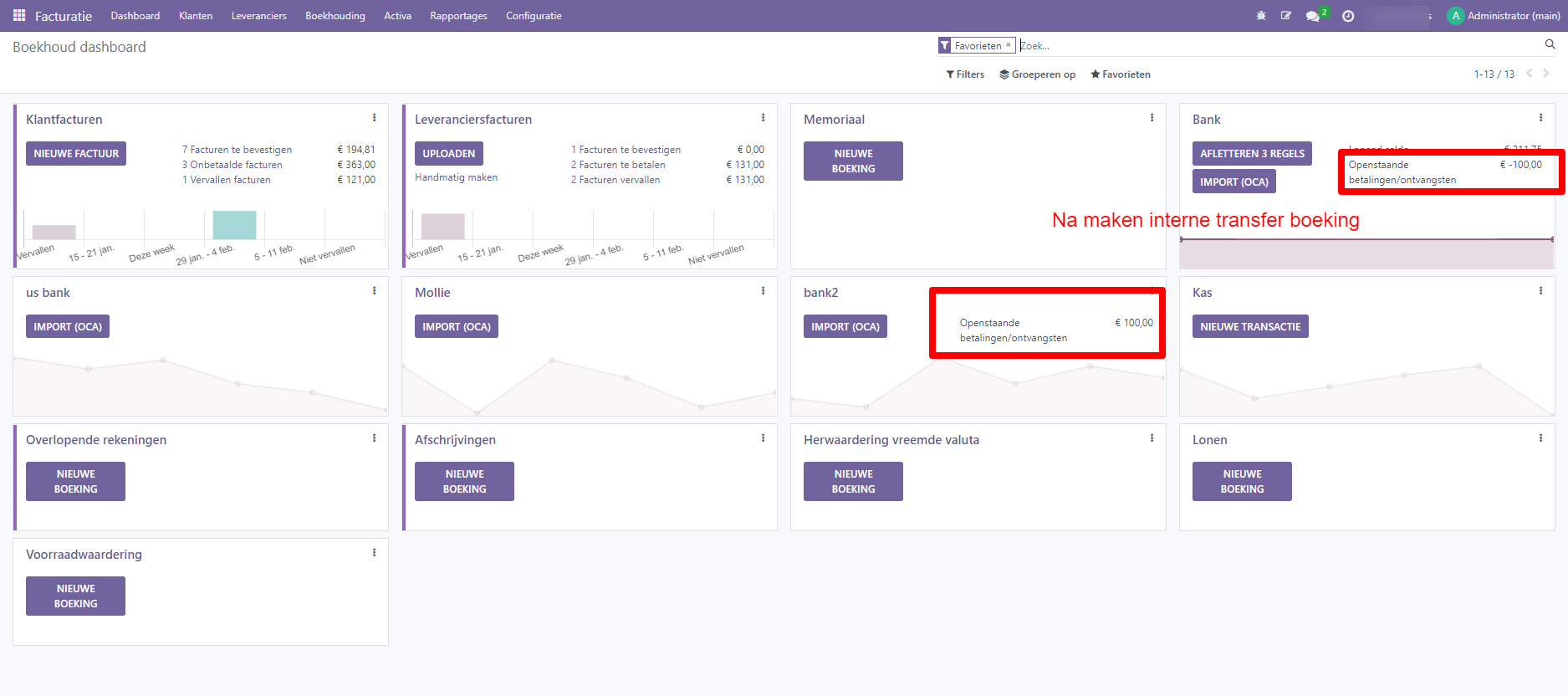
Task: Open Administrator user menu
Action: 1504,16
